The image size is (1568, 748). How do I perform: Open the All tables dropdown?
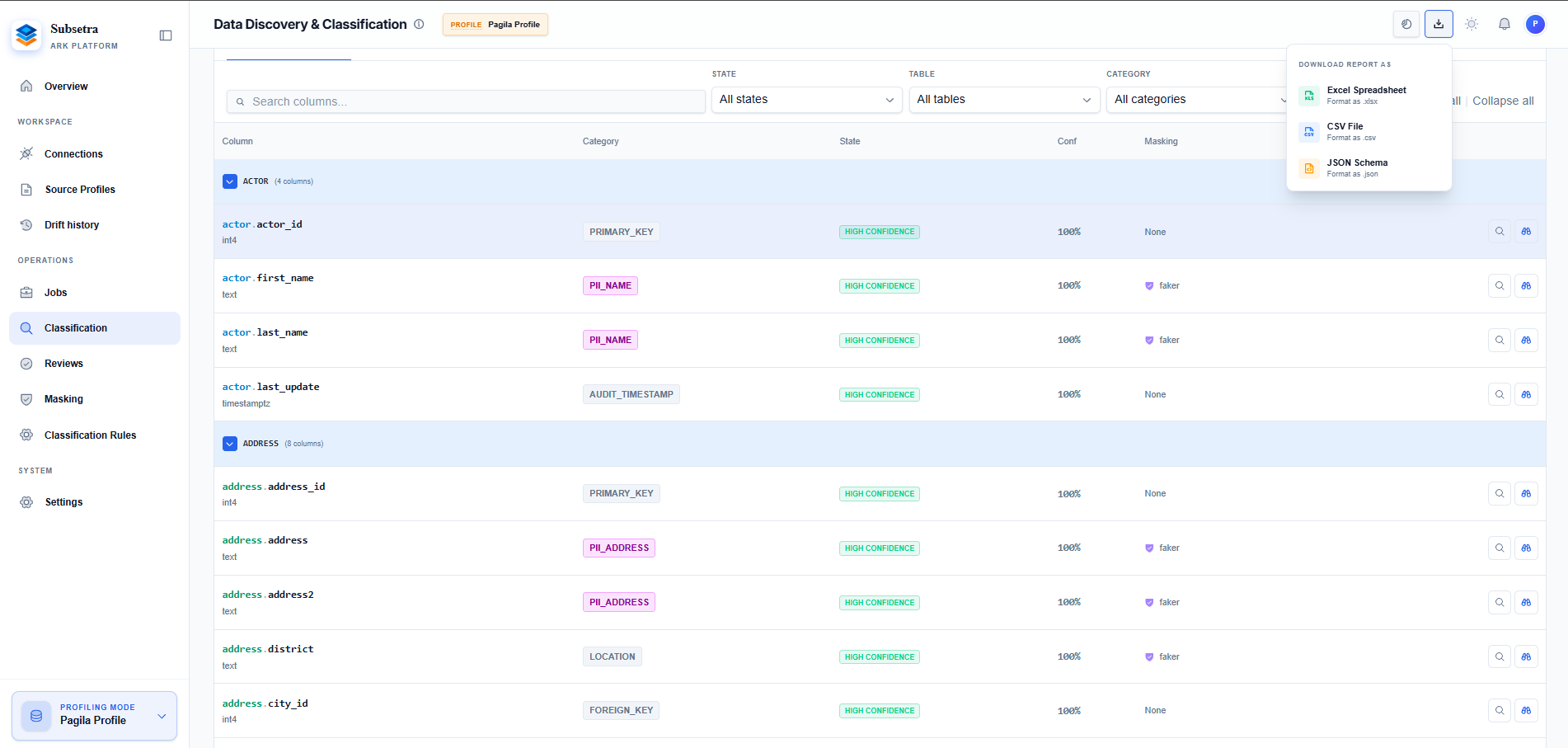pos(1004,100)
